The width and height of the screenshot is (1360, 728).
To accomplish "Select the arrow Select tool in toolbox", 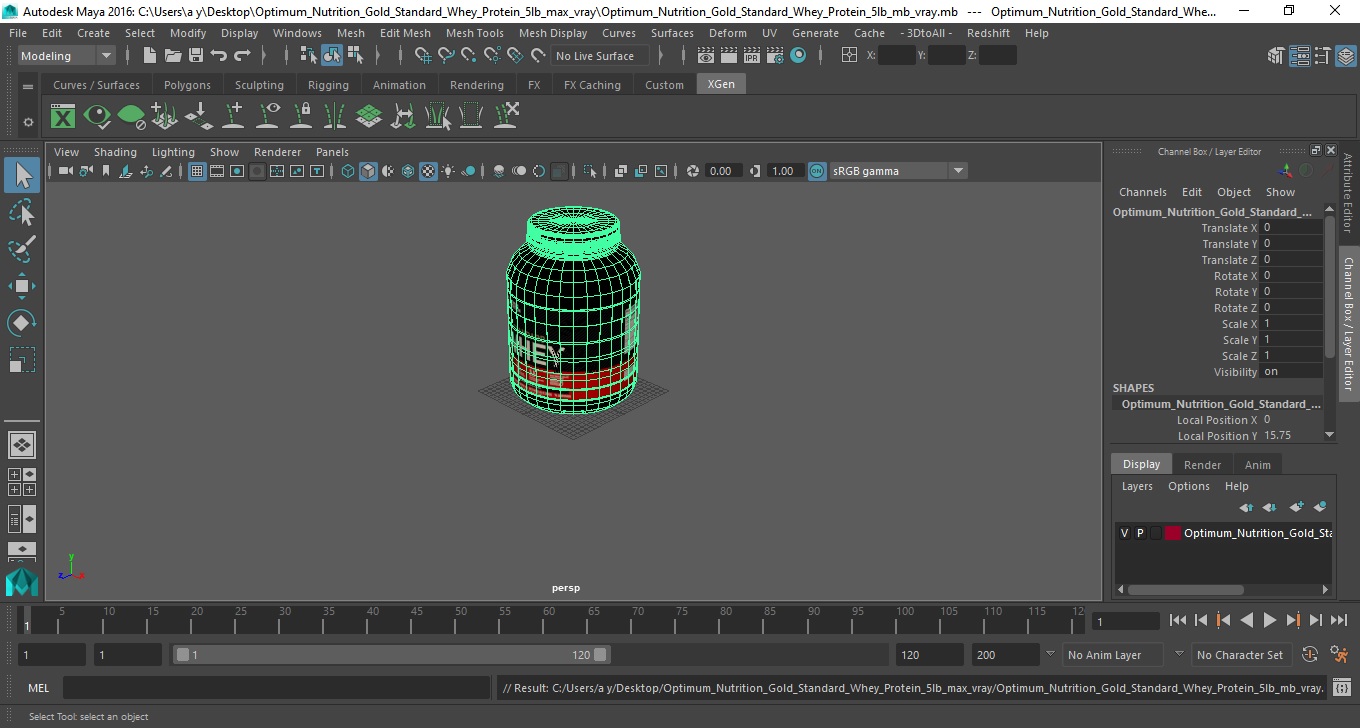I will point(22,176).
